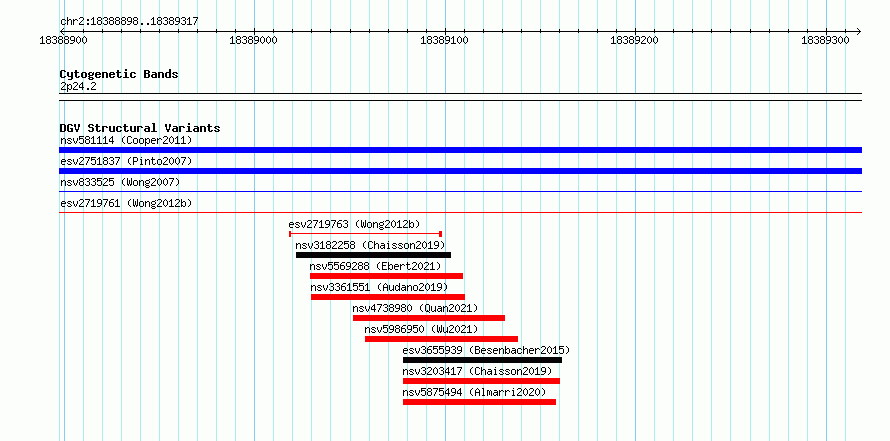Screen dimensions: 890x441
Task: Click the esv2719763 (Wong2012b) label
Action: (x=354, y=224)
